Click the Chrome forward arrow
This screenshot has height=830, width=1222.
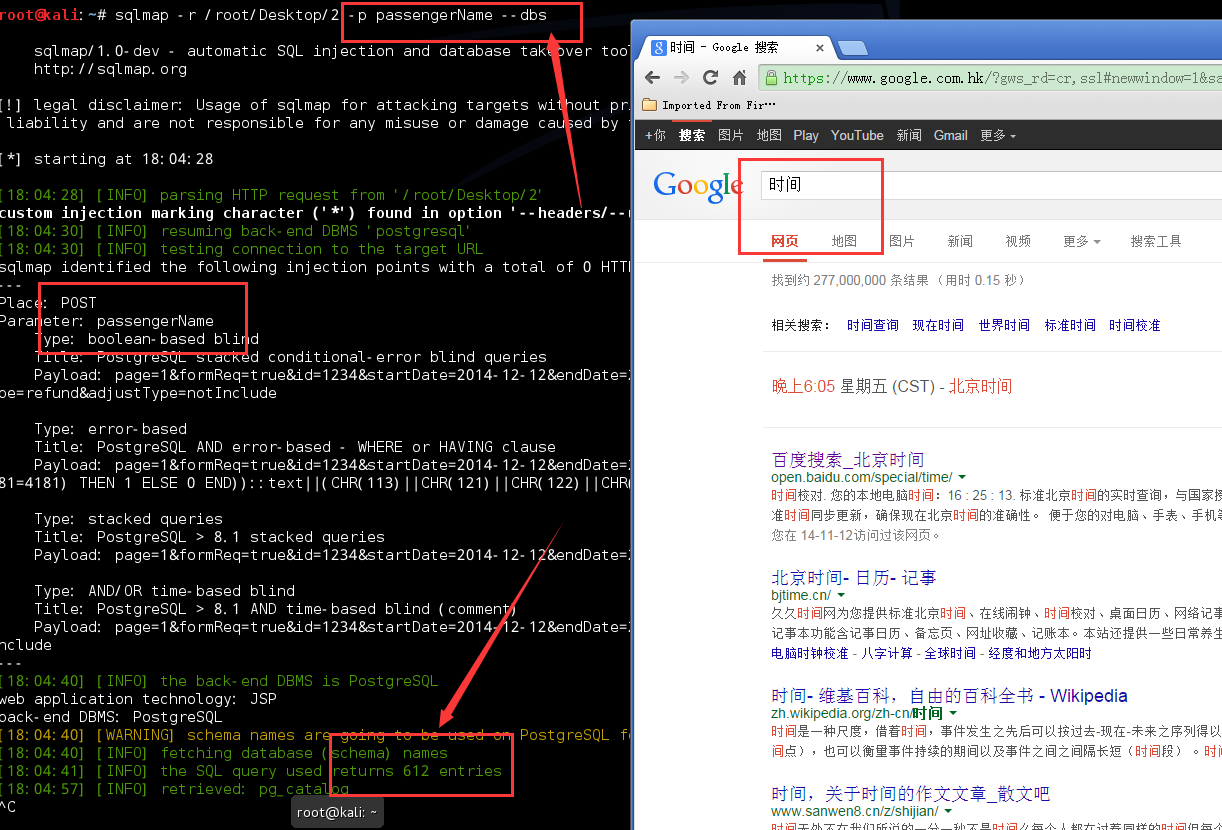(682, 78)
